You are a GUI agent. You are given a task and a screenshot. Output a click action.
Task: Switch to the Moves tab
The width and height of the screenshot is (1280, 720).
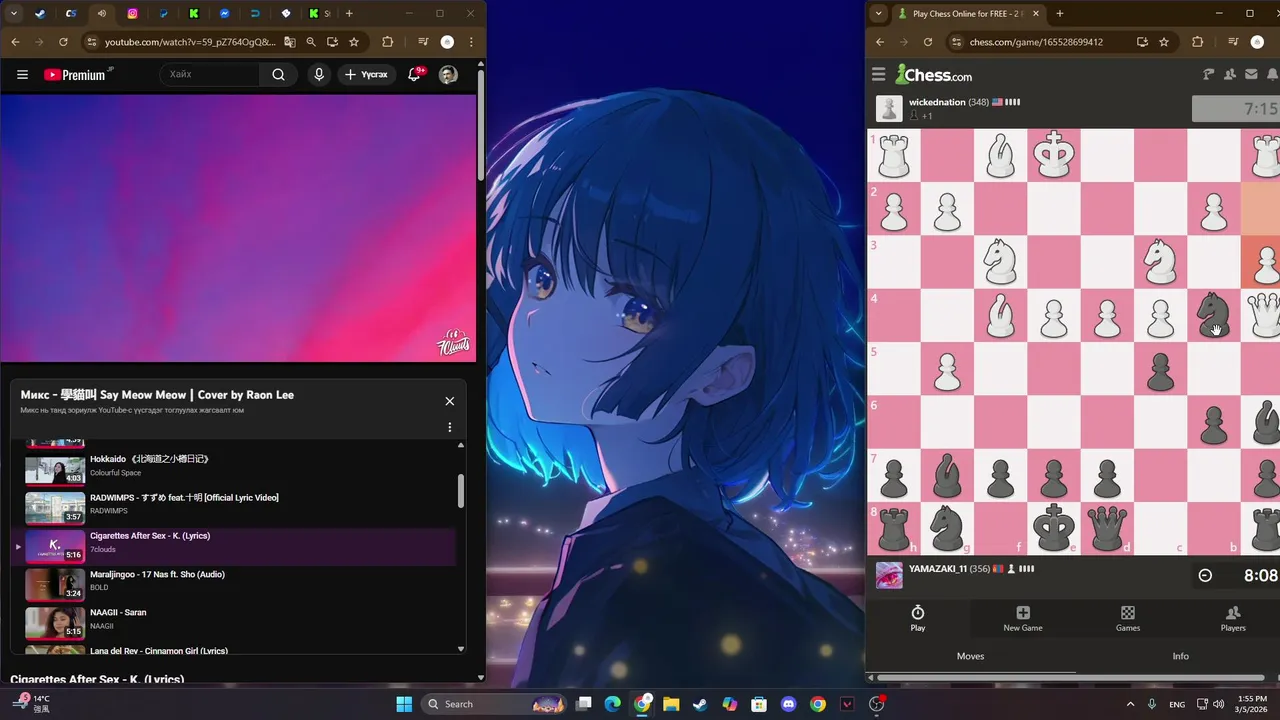pyautogui.click(x=971, y=656)
